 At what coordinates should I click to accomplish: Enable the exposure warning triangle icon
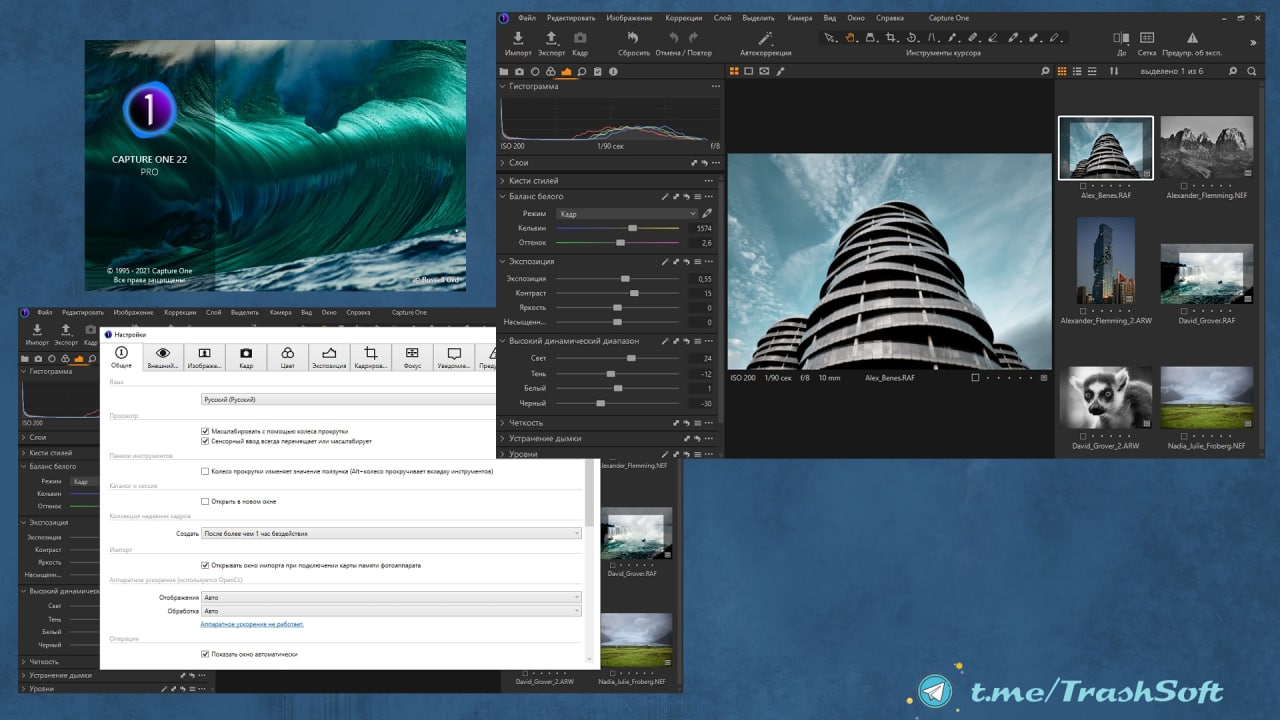point(1192,38)
